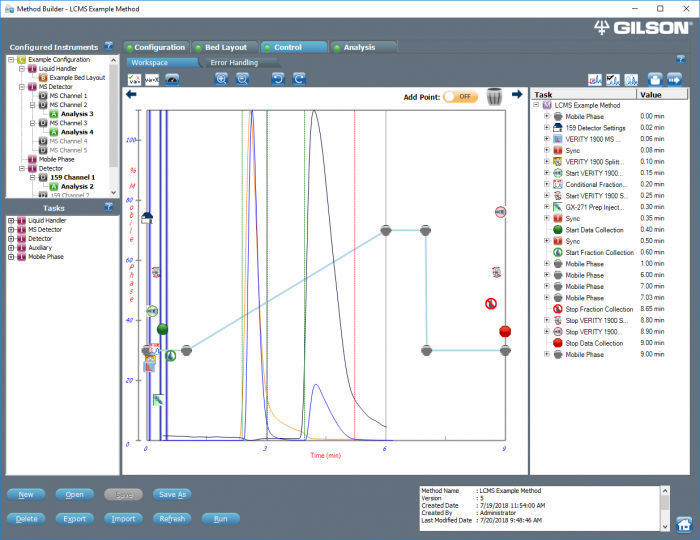700x540 pixels.
Task: Click the zoom out magnifier icon
Action: (242, 79)
